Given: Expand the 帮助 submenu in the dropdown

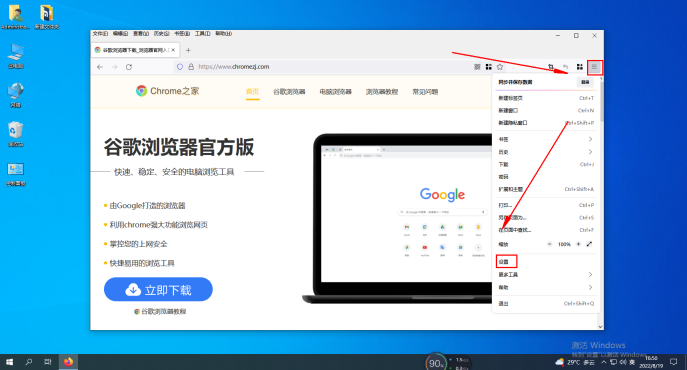Looking at the screenshot, I should 546,287.
